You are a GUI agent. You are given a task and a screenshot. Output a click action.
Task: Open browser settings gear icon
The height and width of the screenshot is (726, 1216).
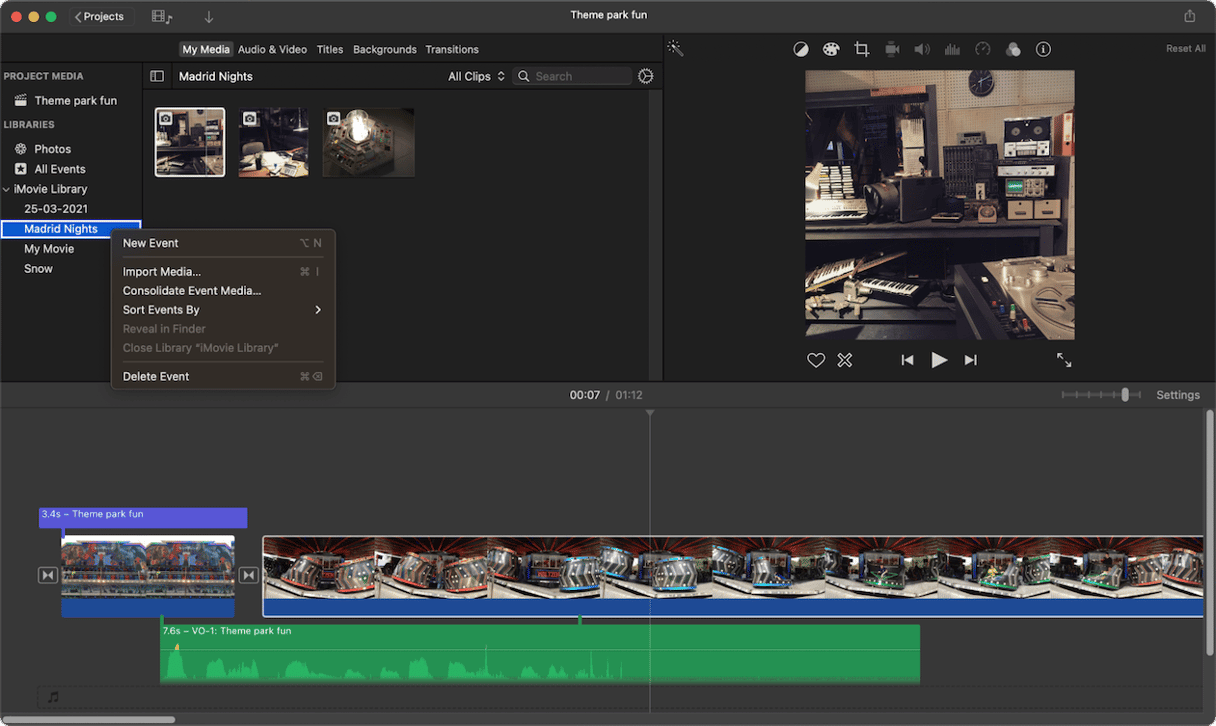click(646, 76)
